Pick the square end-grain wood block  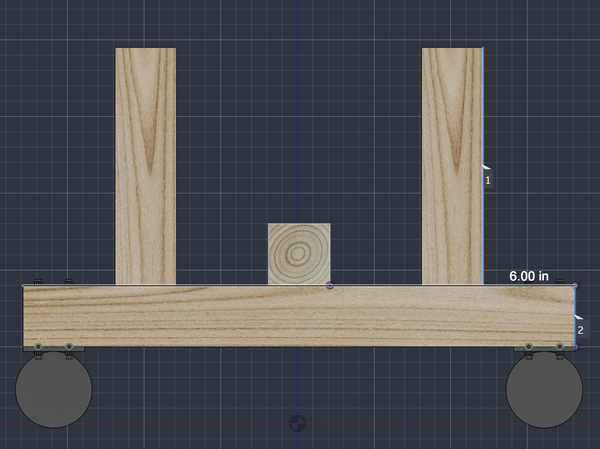(x=299, y=254)
